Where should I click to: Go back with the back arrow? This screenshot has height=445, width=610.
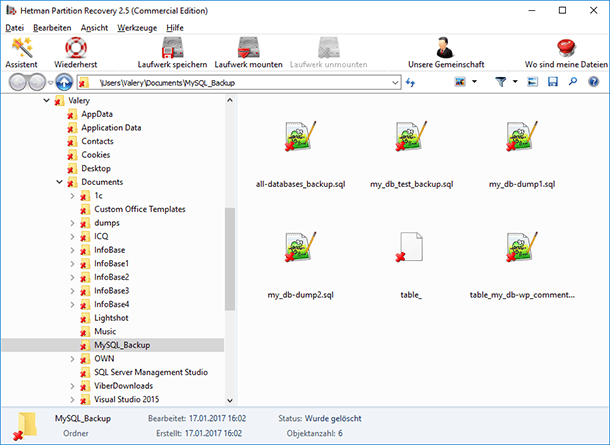click(x=18, y=82)
